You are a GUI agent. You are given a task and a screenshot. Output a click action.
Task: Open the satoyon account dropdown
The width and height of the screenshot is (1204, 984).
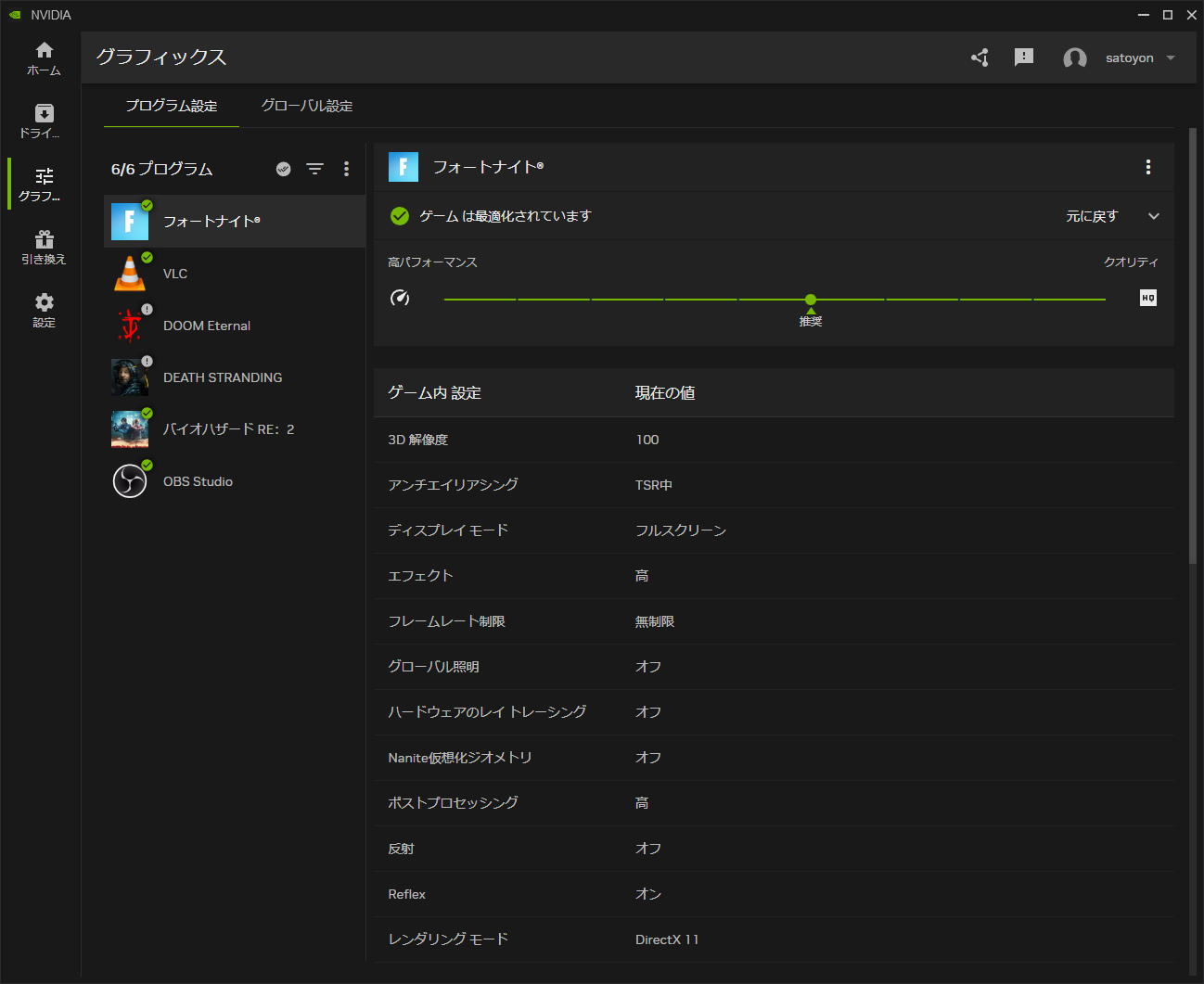click(1140, 58)
